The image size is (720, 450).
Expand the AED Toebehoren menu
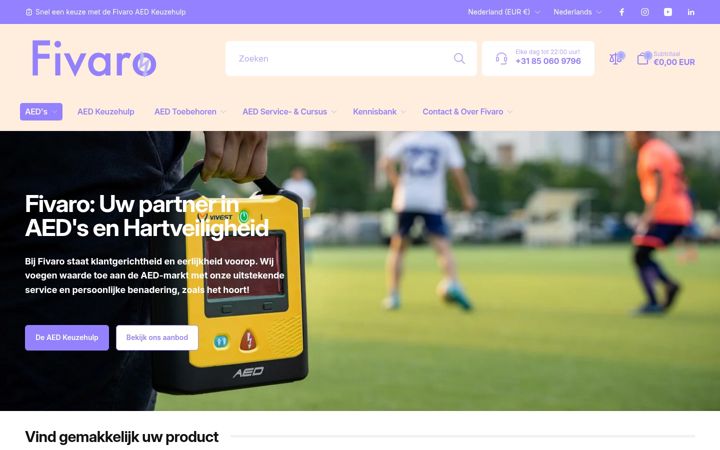(x=190, y=112)
